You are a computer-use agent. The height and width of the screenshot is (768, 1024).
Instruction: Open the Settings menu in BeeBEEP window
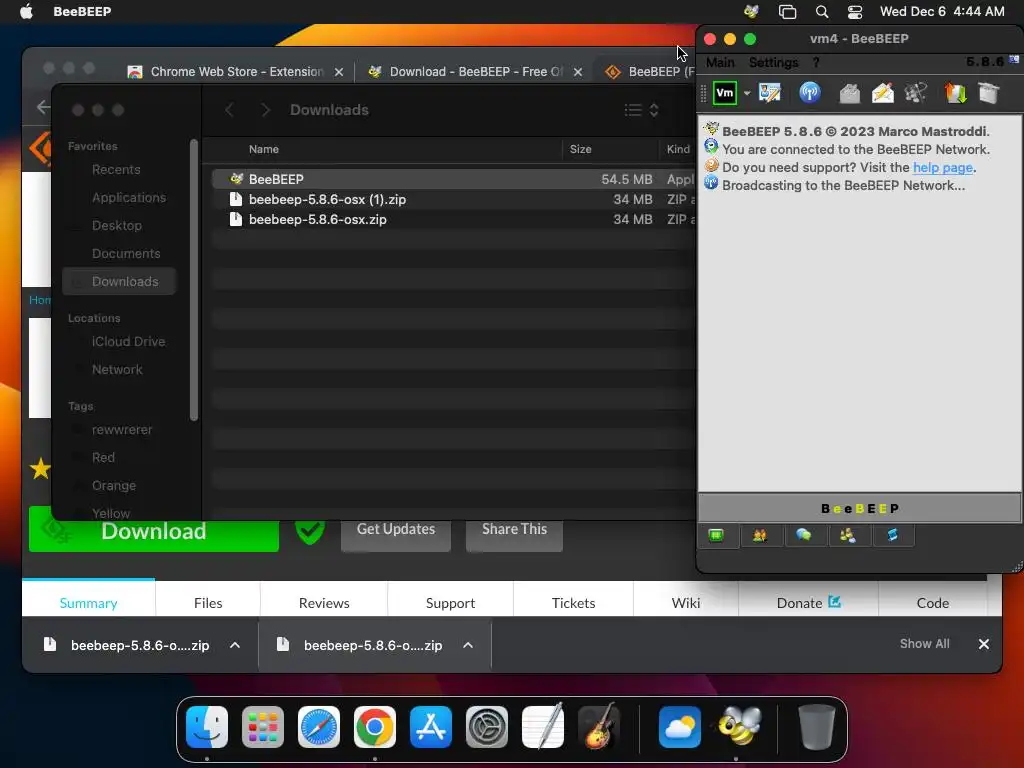(773, 63)
